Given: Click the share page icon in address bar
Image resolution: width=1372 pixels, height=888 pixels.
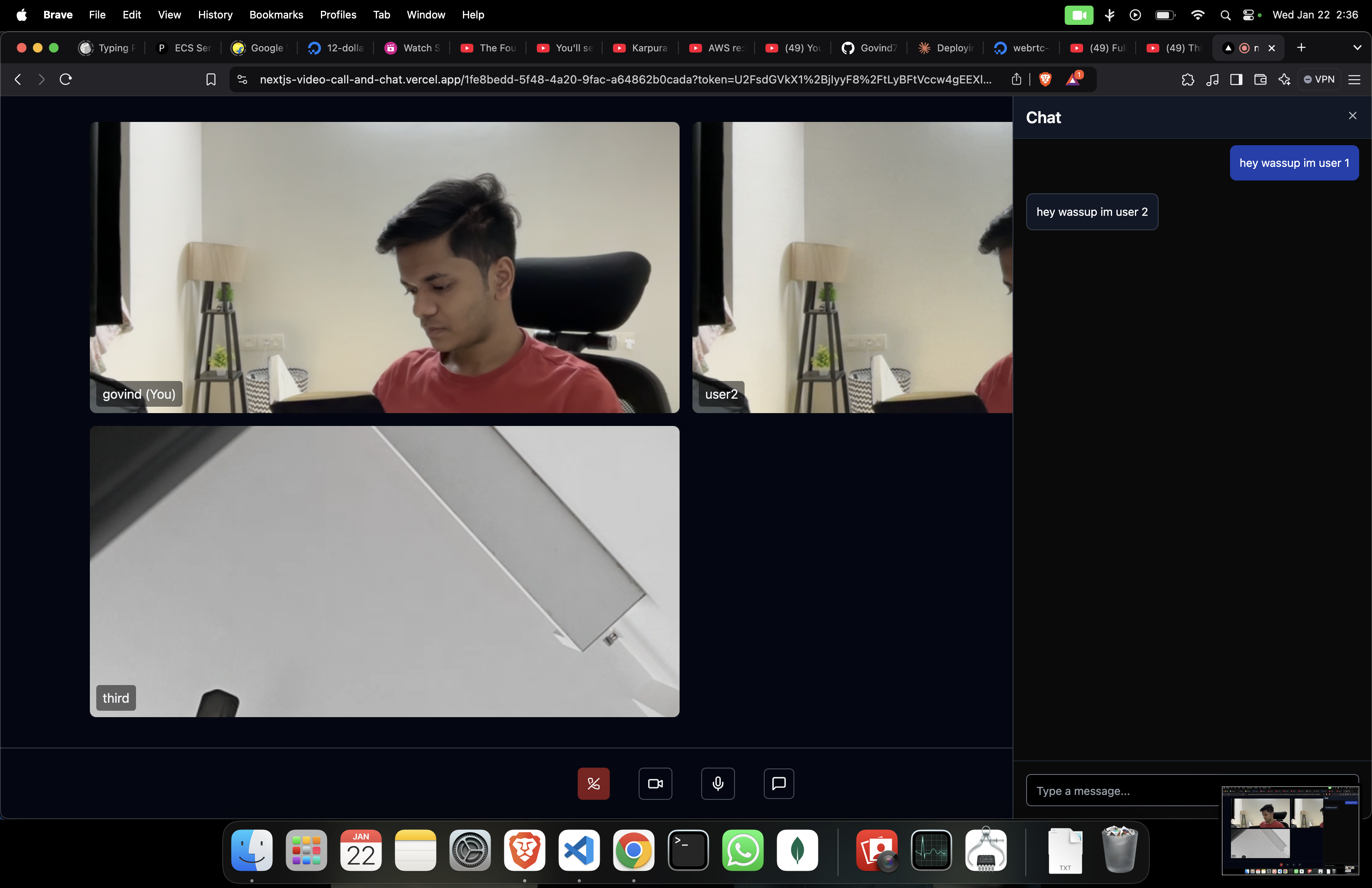Looking at the screenshot, I should click(x=1016, y=79).
